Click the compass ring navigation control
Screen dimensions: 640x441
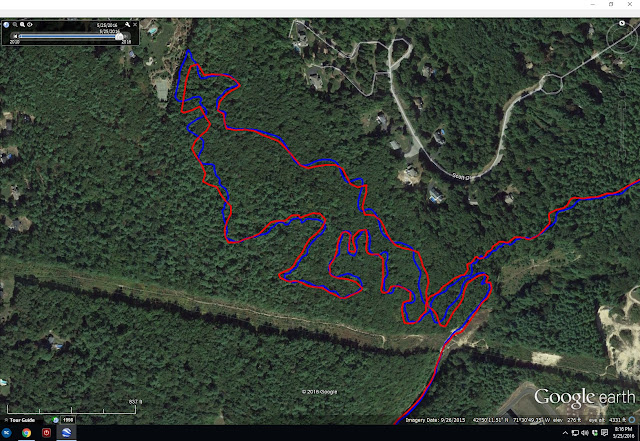pos(622,37)
